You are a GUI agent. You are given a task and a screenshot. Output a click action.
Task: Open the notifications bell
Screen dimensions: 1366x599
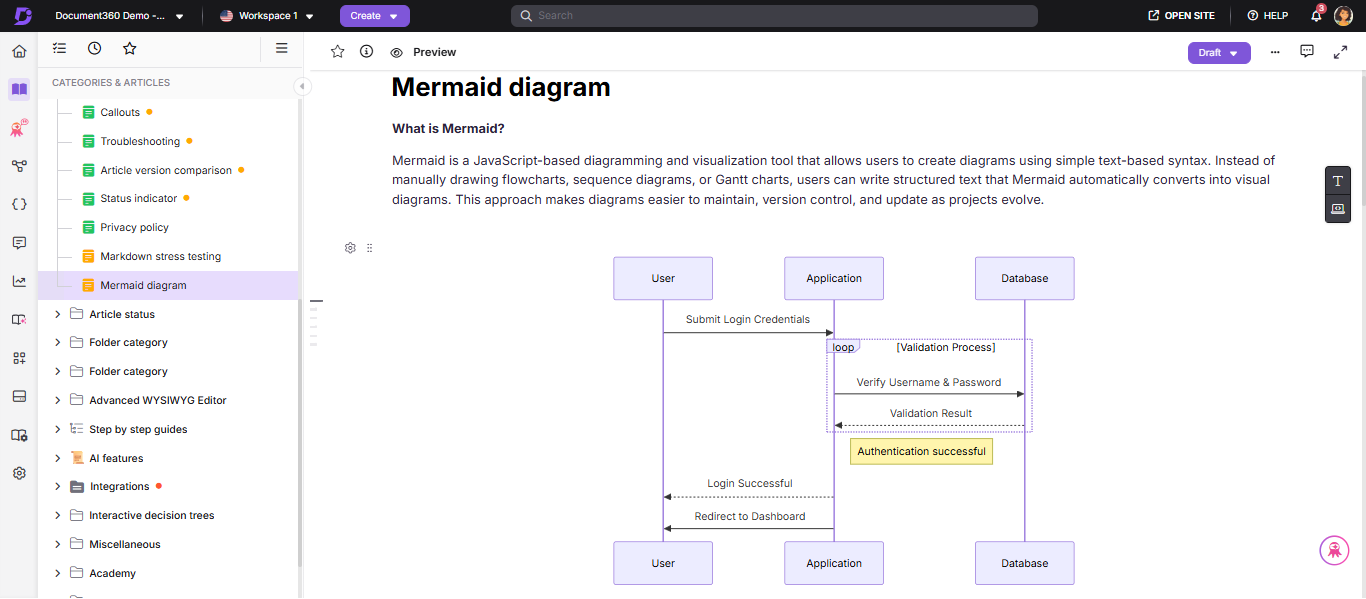pos(1317,16)
